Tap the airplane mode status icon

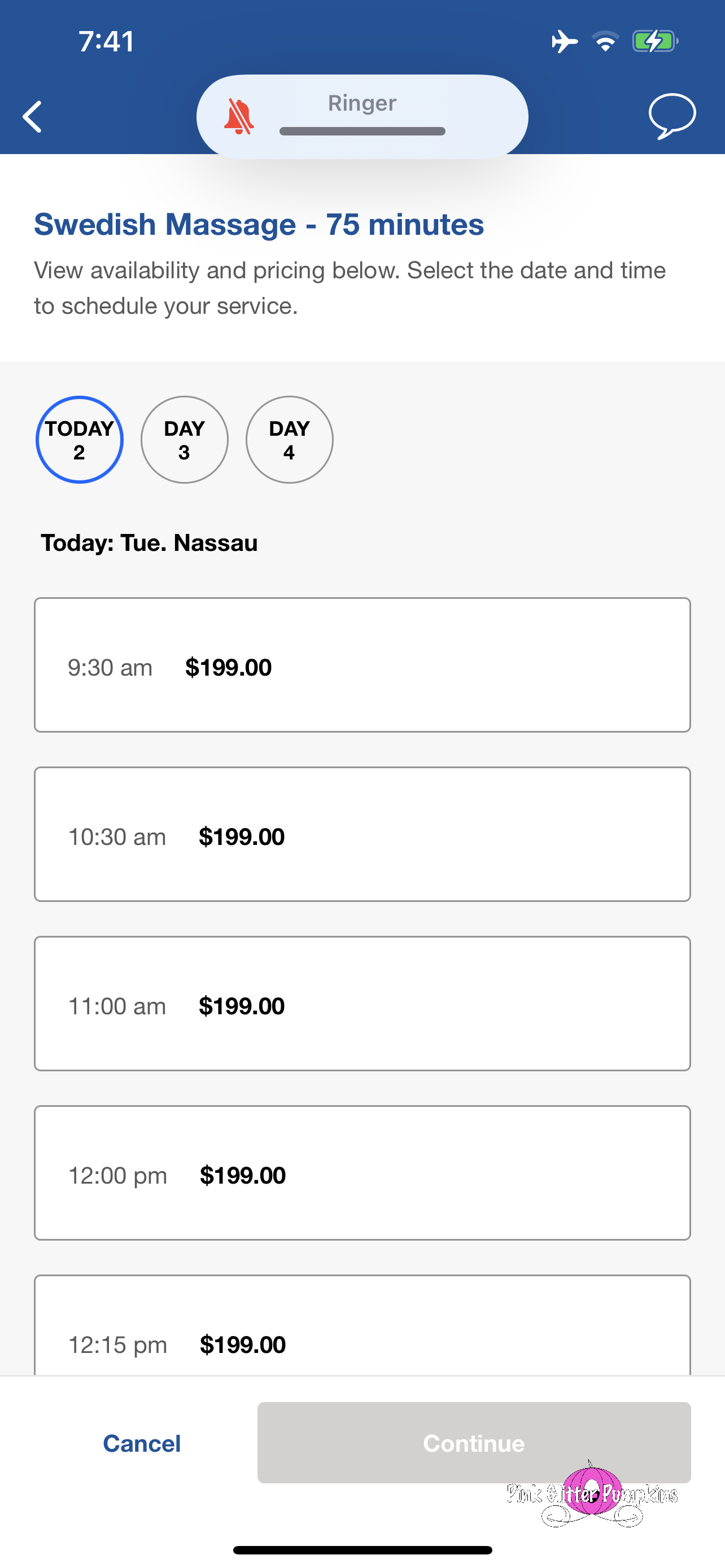coord(564,42)
